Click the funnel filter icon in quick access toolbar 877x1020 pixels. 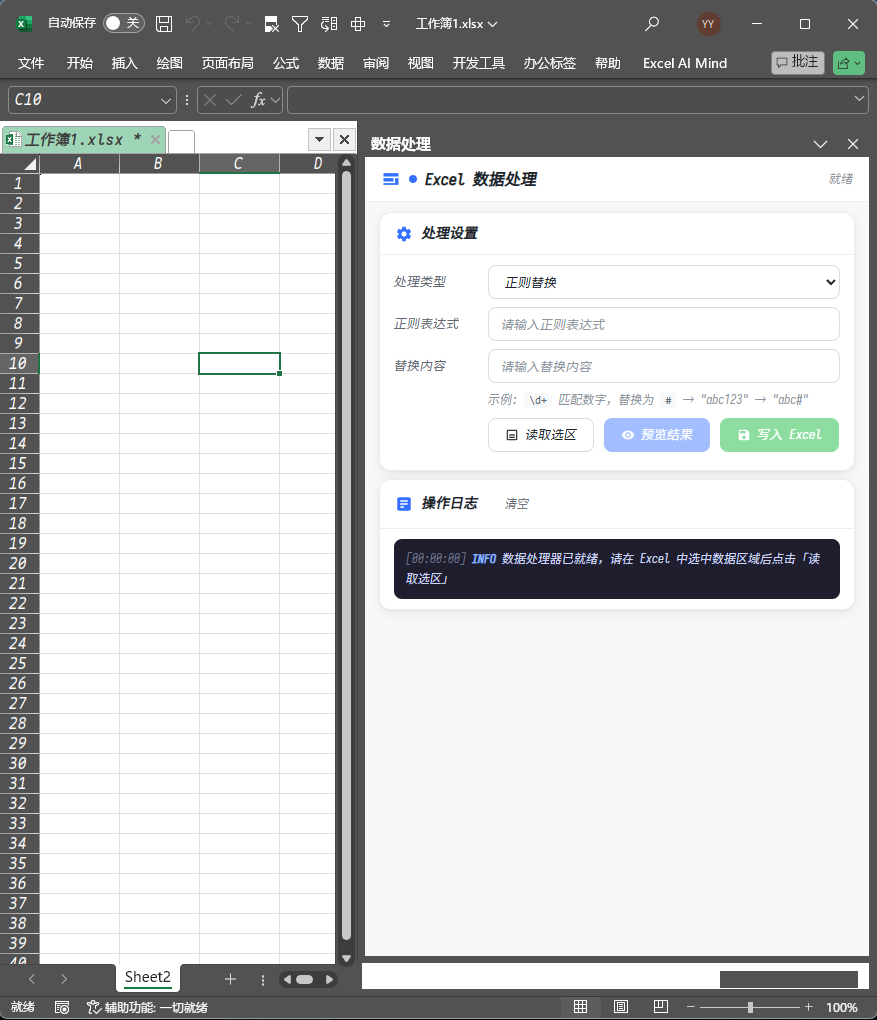[x=299, y=24]
